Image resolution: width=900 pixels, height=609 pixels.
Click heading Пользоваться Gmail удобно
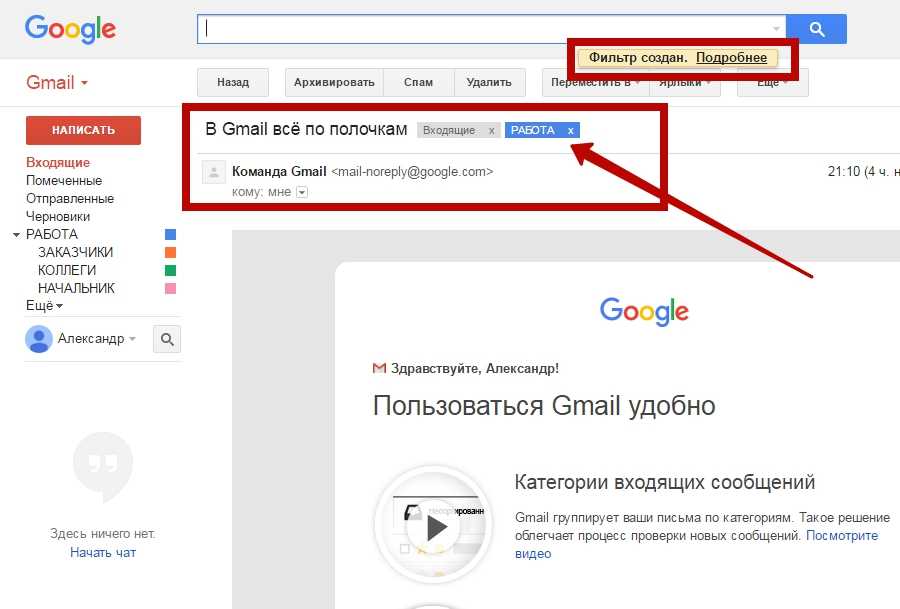(544, 406)
